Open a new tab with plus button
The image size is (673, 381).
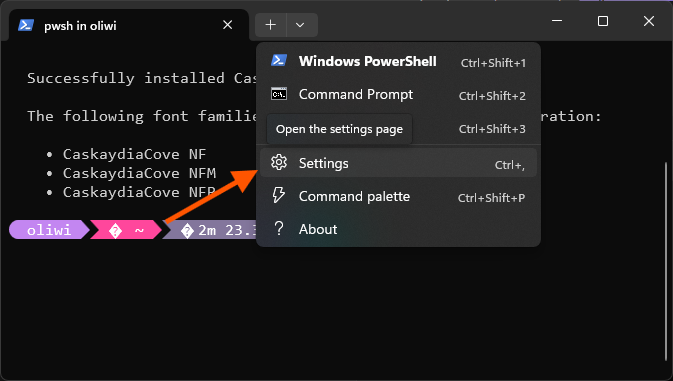click(270, 25)
